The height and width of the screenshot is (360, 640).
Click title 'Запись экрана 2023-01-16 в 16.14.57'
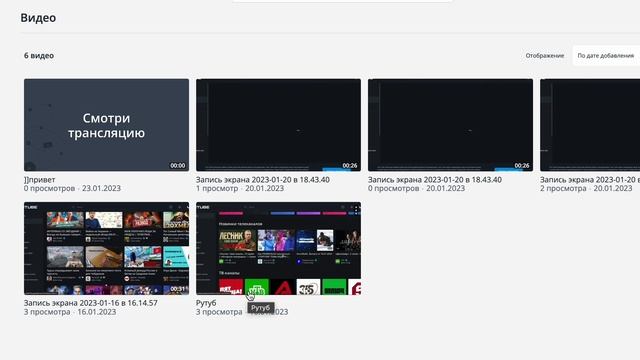(91, 303)
